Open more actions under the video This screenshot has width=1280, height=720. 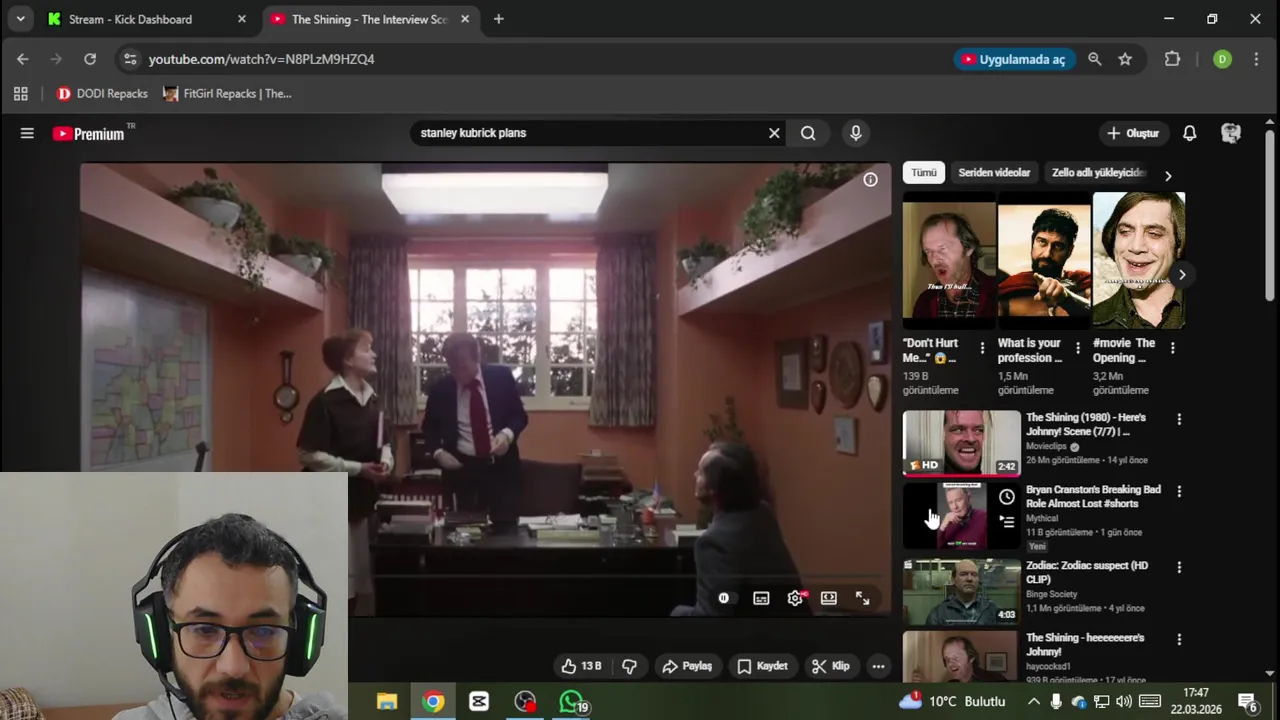click(x=878, y=666)
